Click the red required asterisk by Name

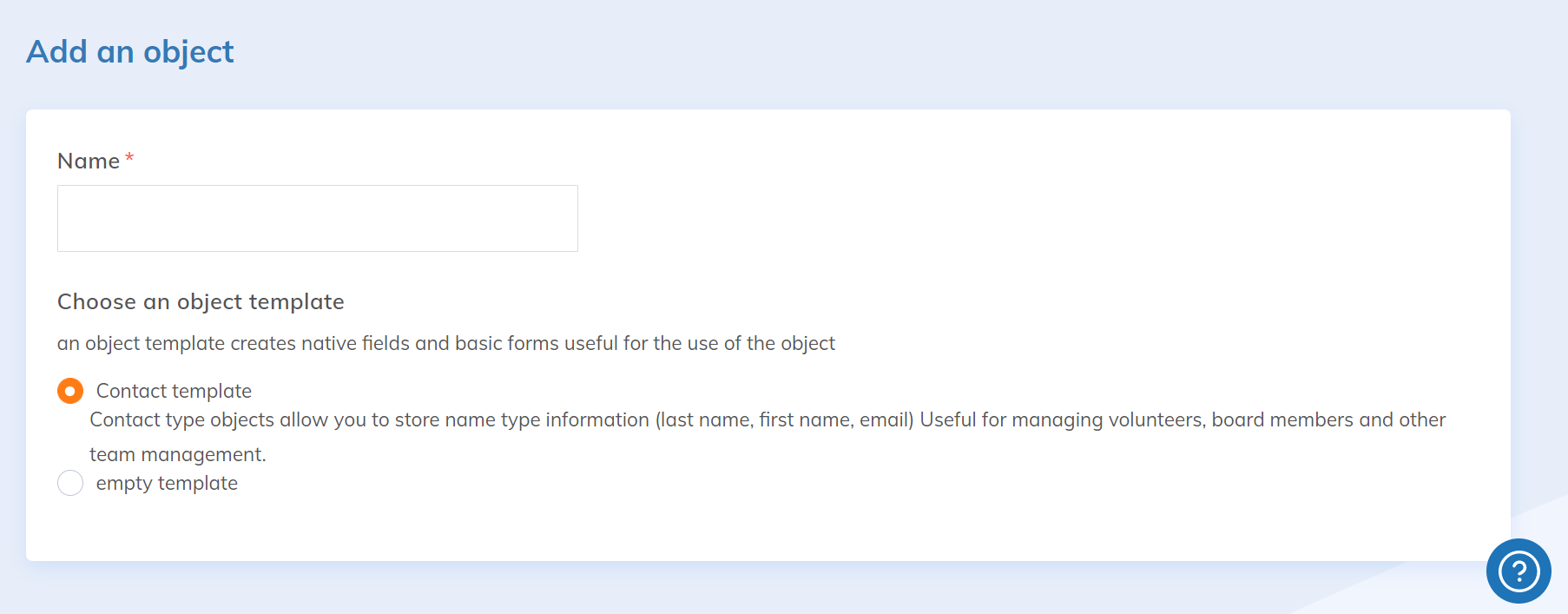129,159
